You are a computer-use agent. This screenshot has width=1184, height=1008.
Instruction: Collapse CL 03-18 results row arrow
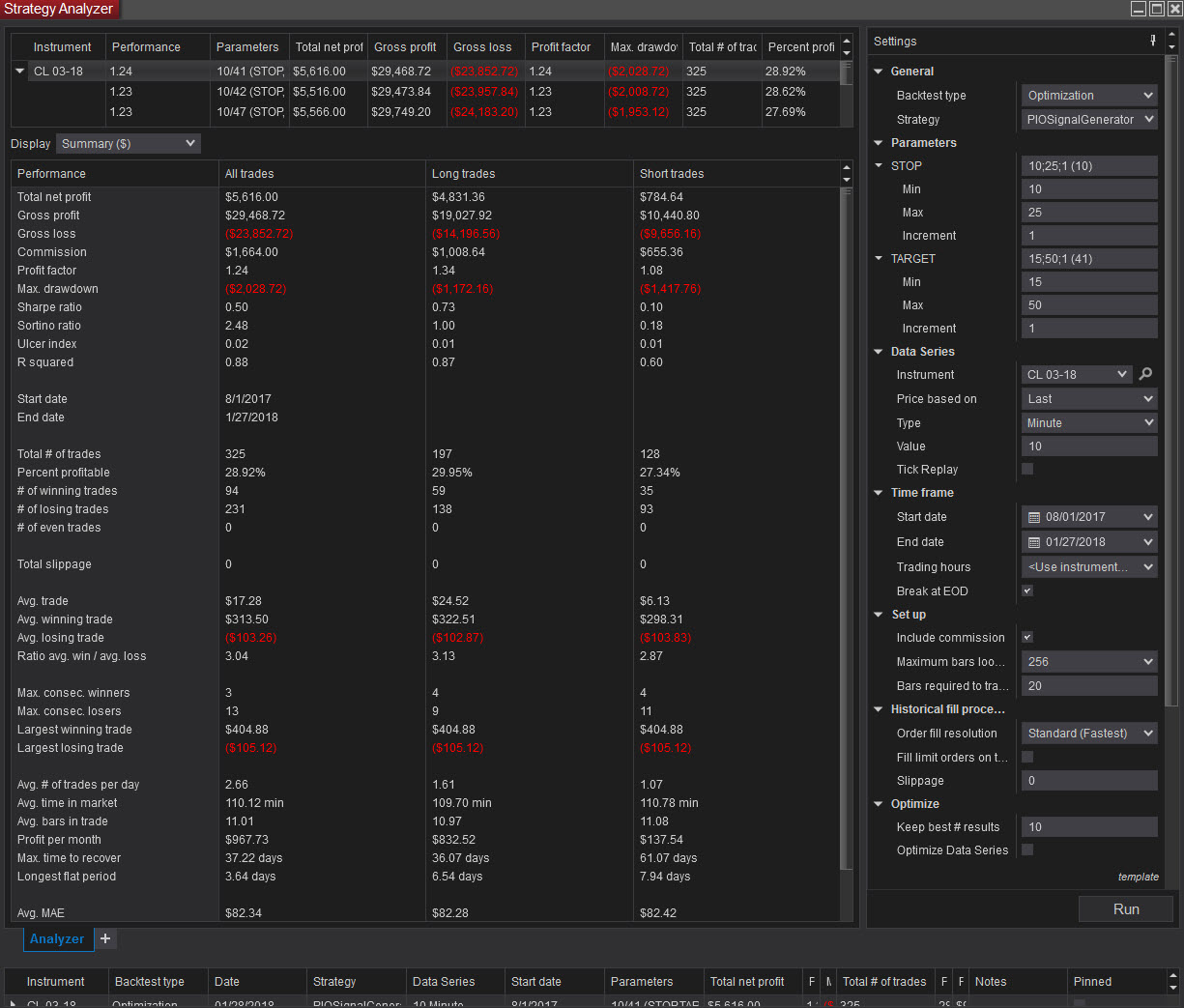tap(19, 72)
